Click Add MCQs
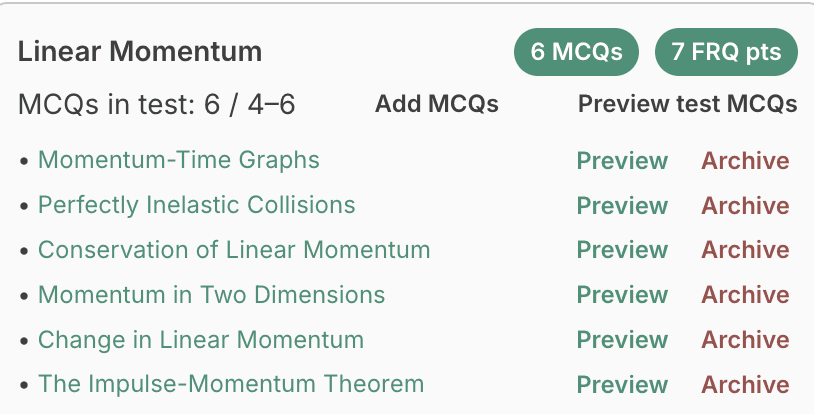Screen dimensions: 814x414 (x=436, y=104)
